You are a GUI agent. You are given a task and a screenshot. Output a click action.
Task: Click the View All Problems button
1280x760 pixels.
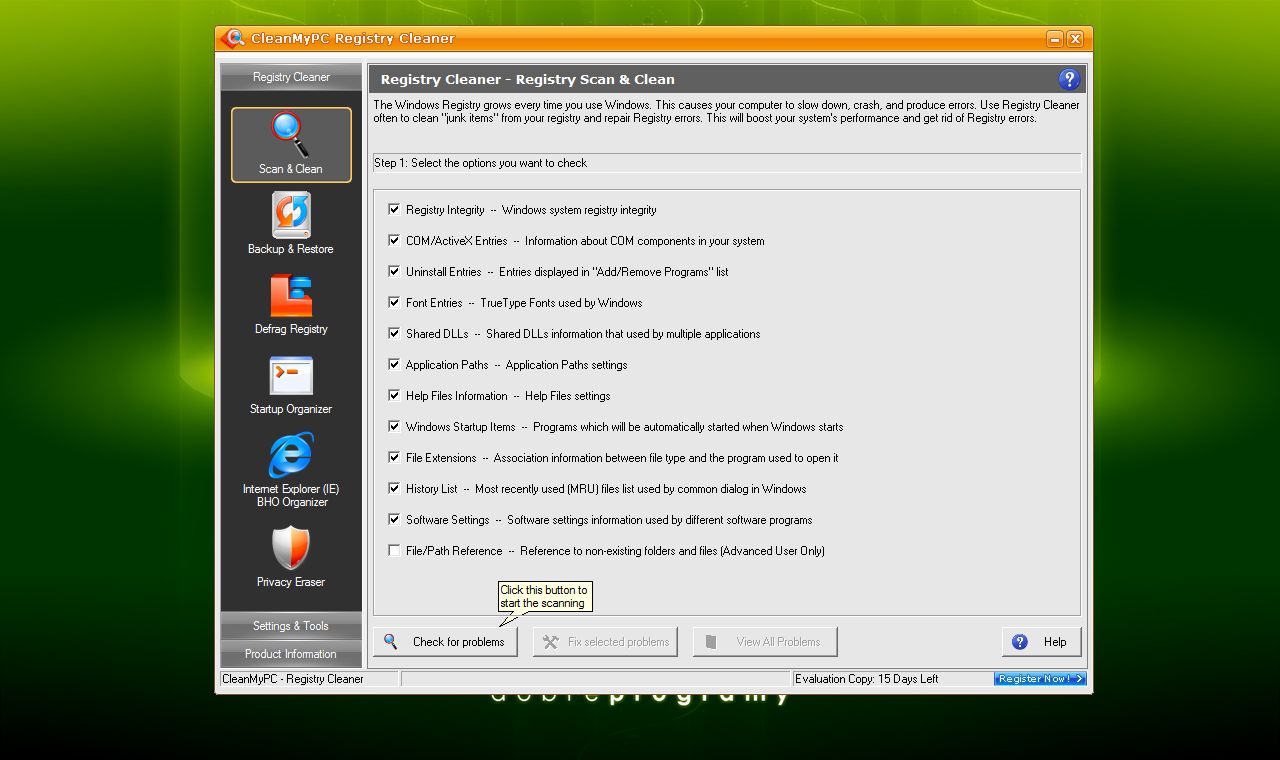click(x=765, y=642)
